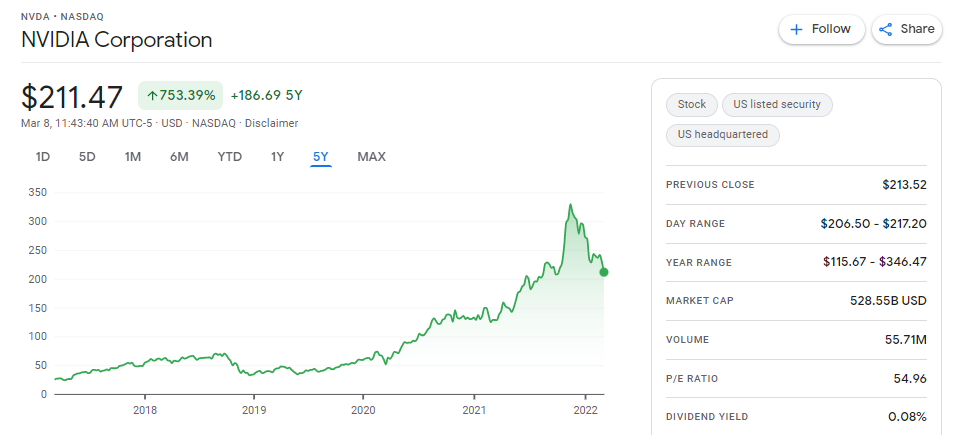
Task: Click the $115.67 - $346.47 year range value
Action: (875, 262)
